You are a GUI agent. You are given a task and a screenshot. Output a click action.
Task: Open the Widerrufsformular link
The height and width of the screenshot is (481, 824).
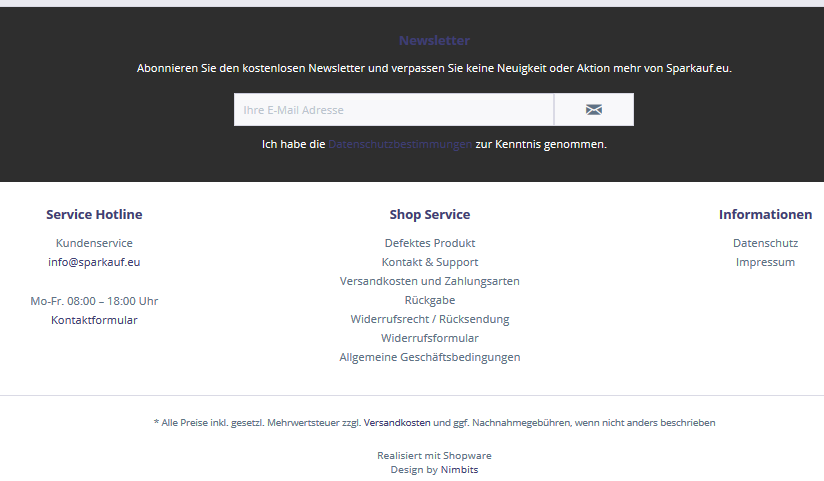click(430, 338)
